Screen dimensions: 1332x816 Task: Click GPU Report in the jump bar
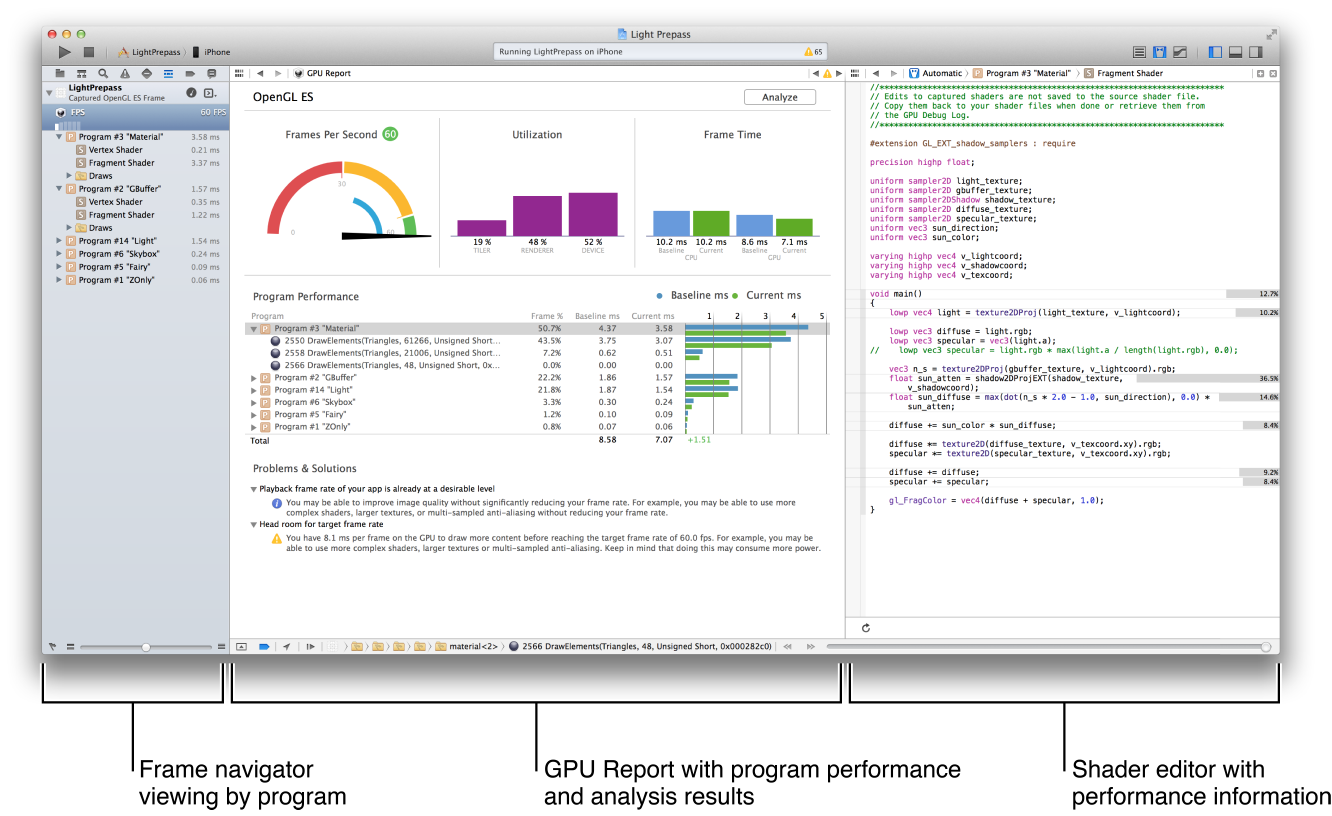[327, 74]
